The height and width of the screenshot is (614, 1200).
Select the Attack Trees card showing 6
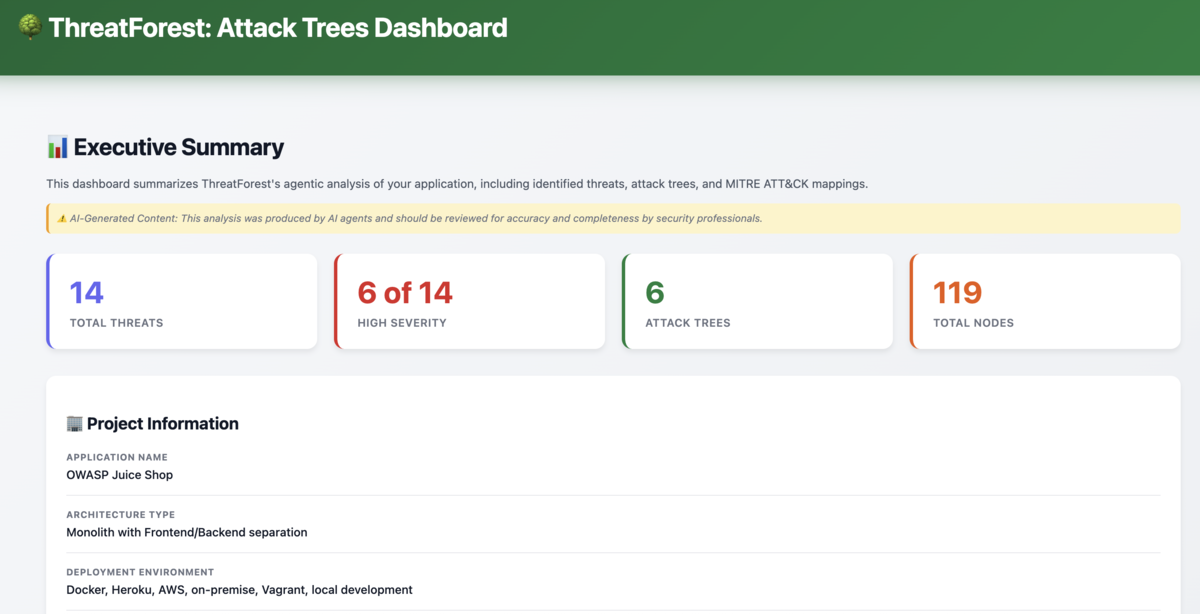click(757, 301)
